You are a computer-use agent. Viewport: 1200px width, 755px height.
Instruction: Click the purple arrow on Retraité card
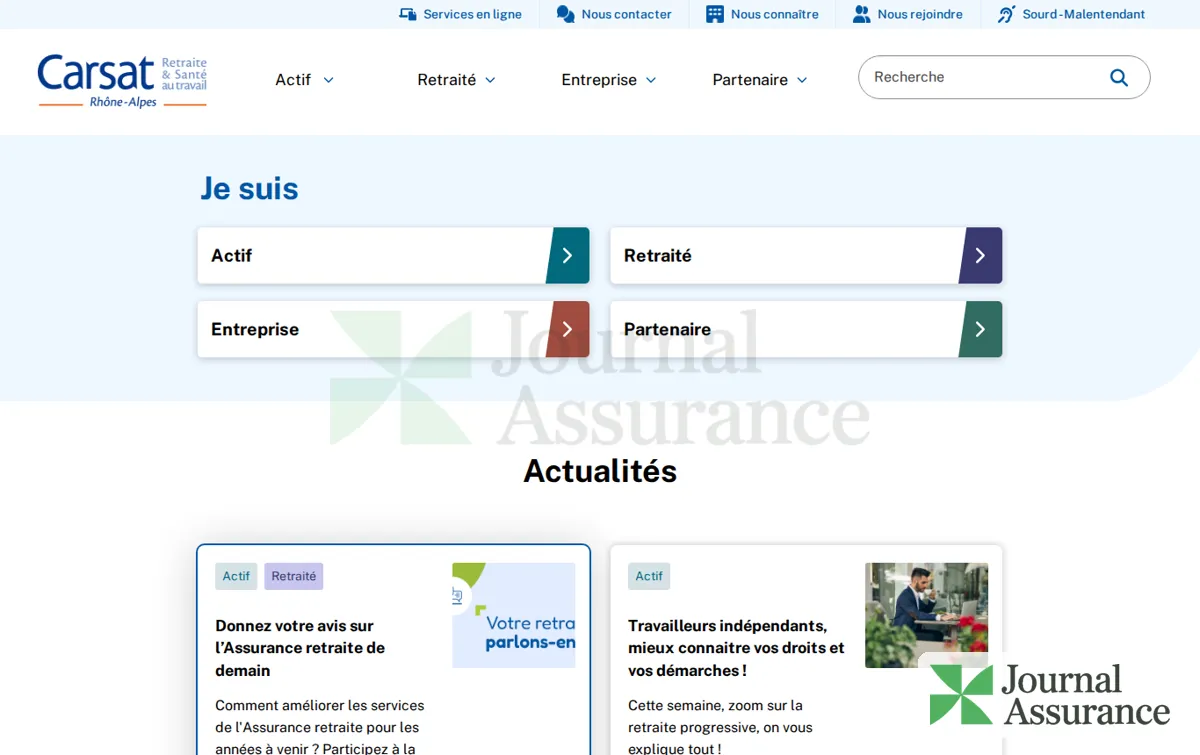[980, 256]
